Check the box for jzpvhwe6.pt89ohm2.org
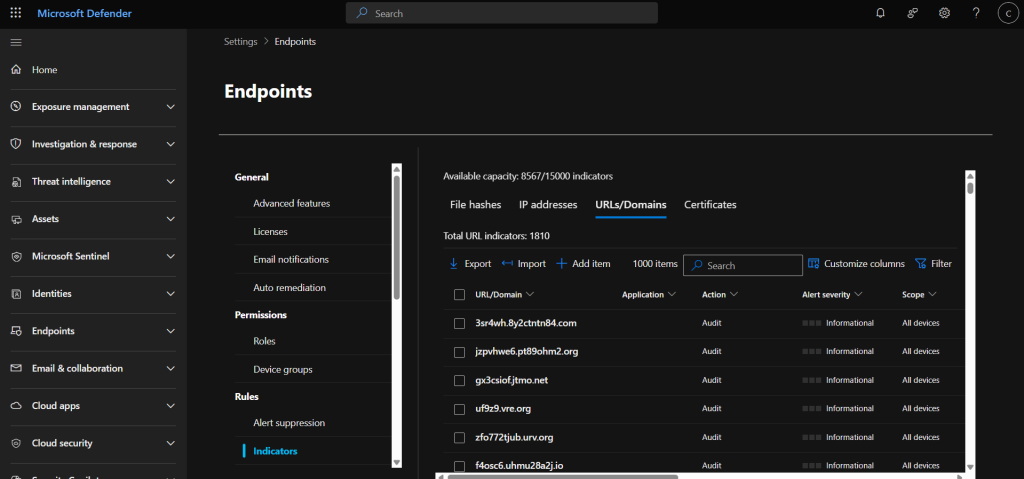This screenshot has height=479, width=1024. tap(459, 352)
